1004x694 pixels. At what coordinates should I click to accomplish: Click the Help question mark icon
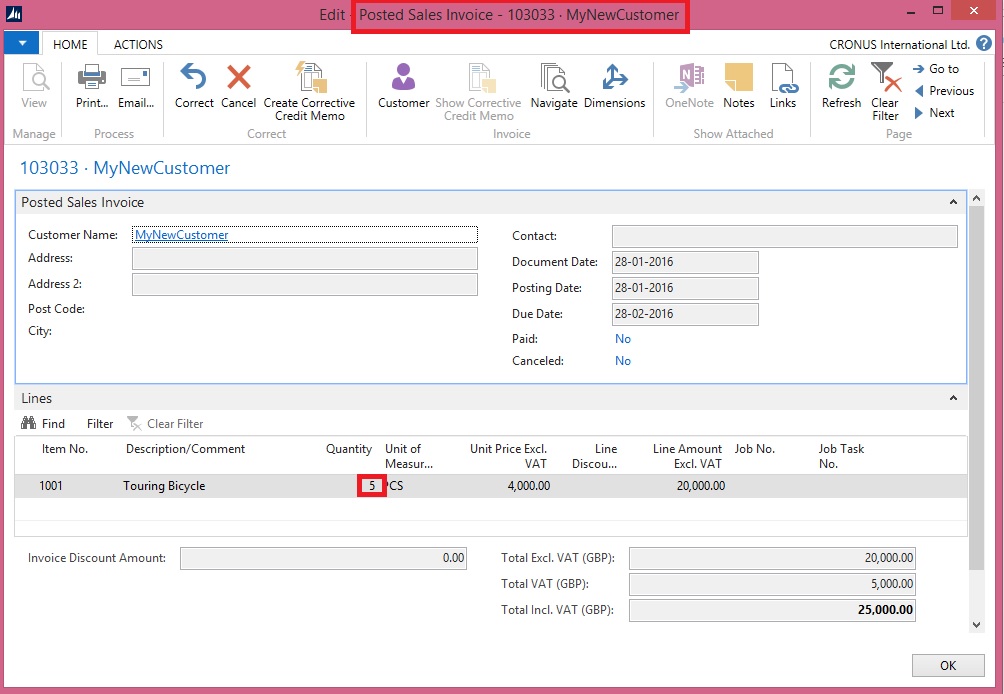click(x=985, y=44)
